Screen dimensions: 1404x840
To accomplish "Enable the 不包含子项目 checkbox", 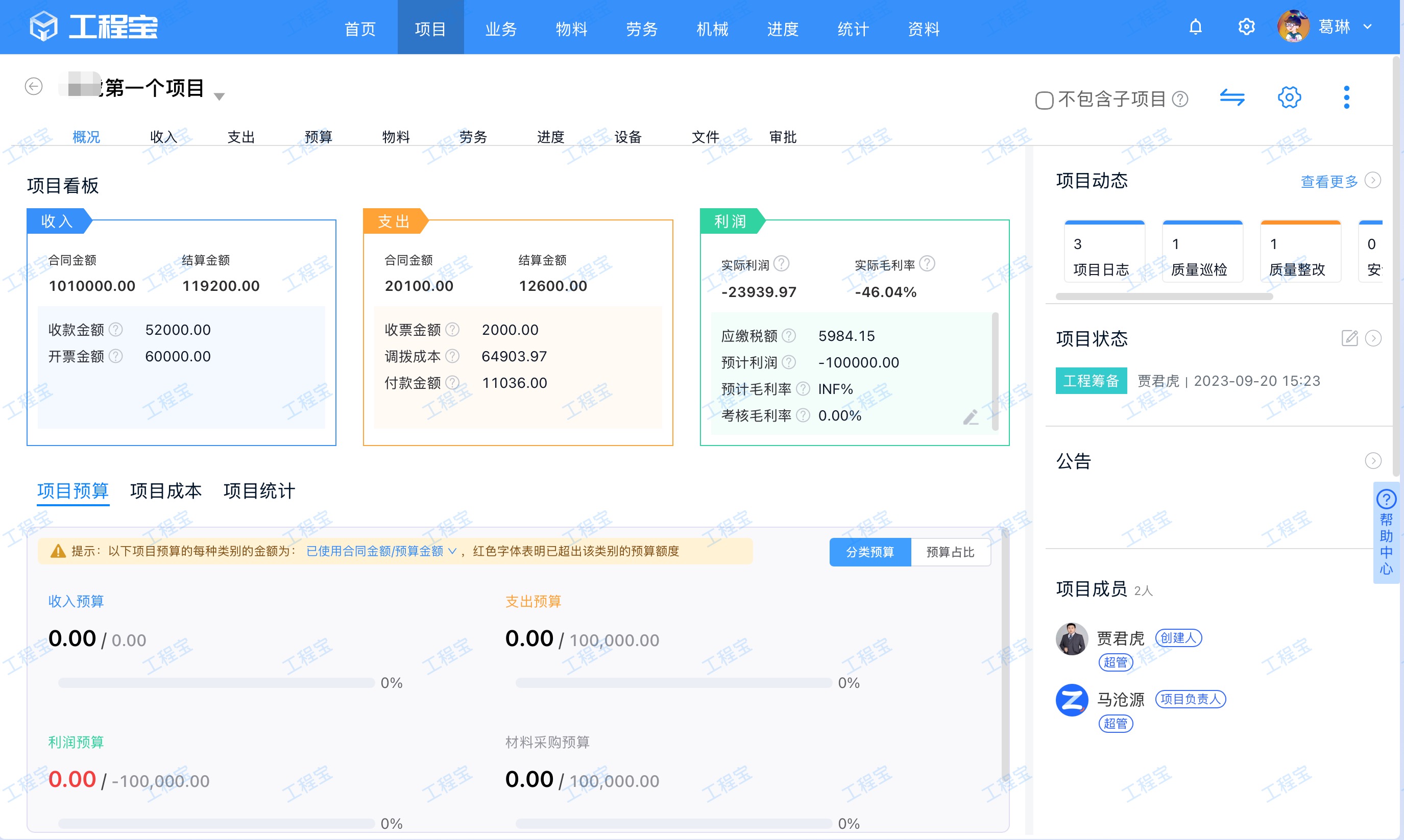I will tap(1045, 99).
